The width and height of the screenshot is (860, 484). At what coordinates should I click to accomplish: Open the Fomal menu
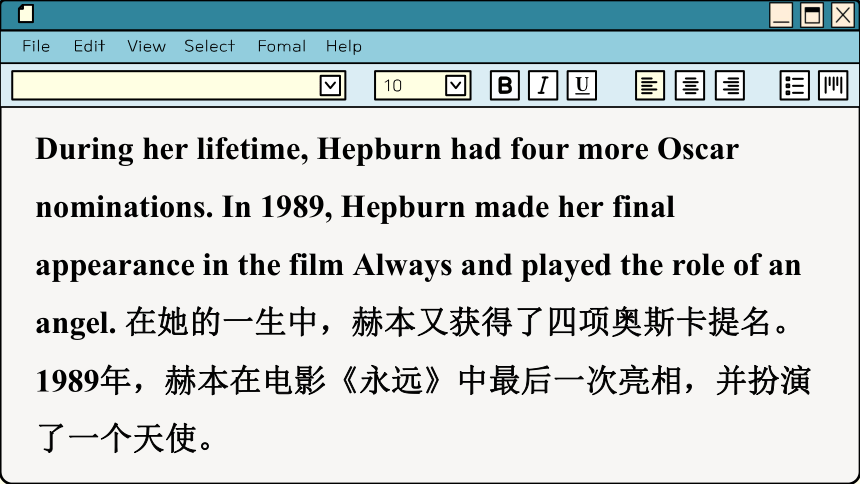tap(282, 46)
